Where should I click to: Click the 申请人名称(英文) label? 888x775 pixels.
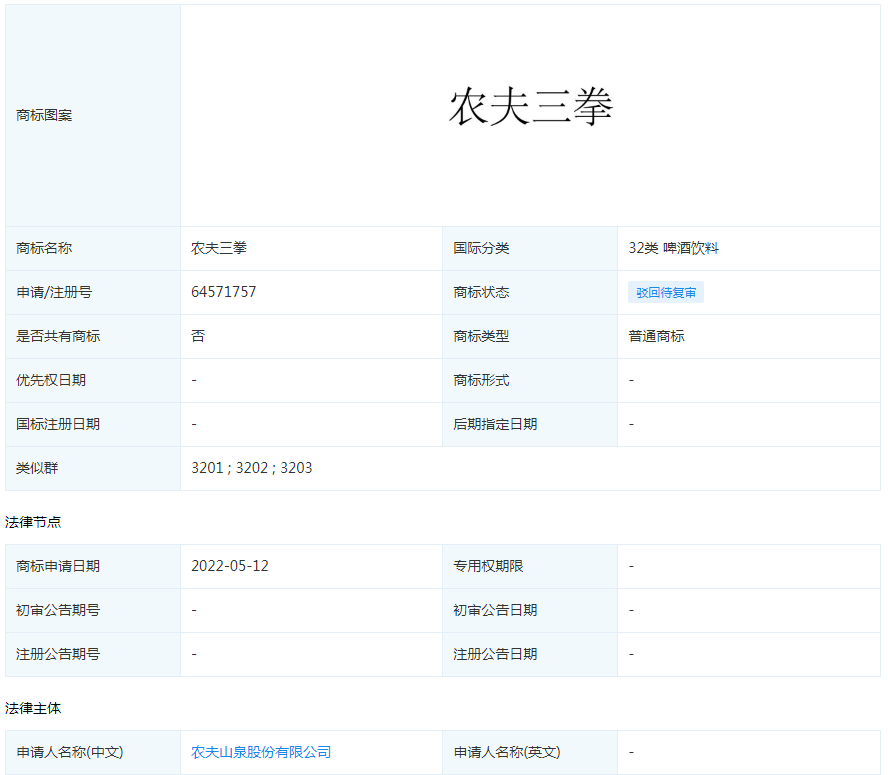[506, 752]
